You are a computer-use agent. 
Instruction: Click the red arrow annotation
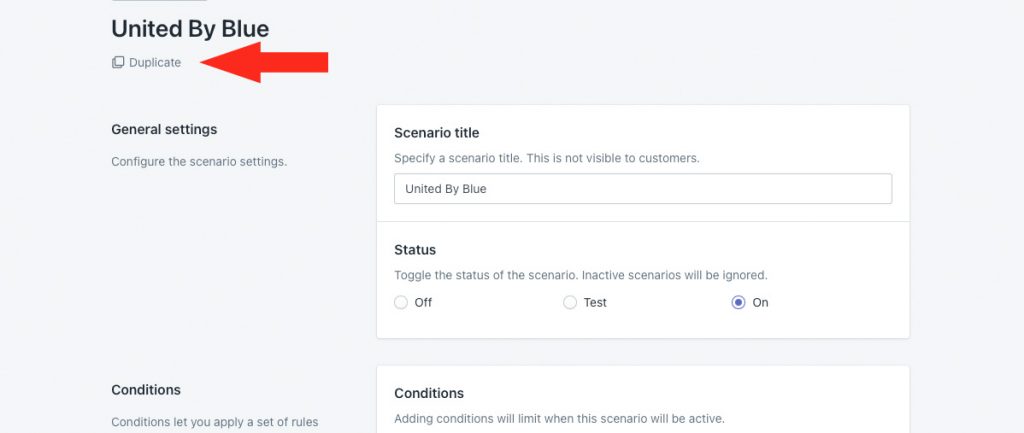(x=264, y=62)
